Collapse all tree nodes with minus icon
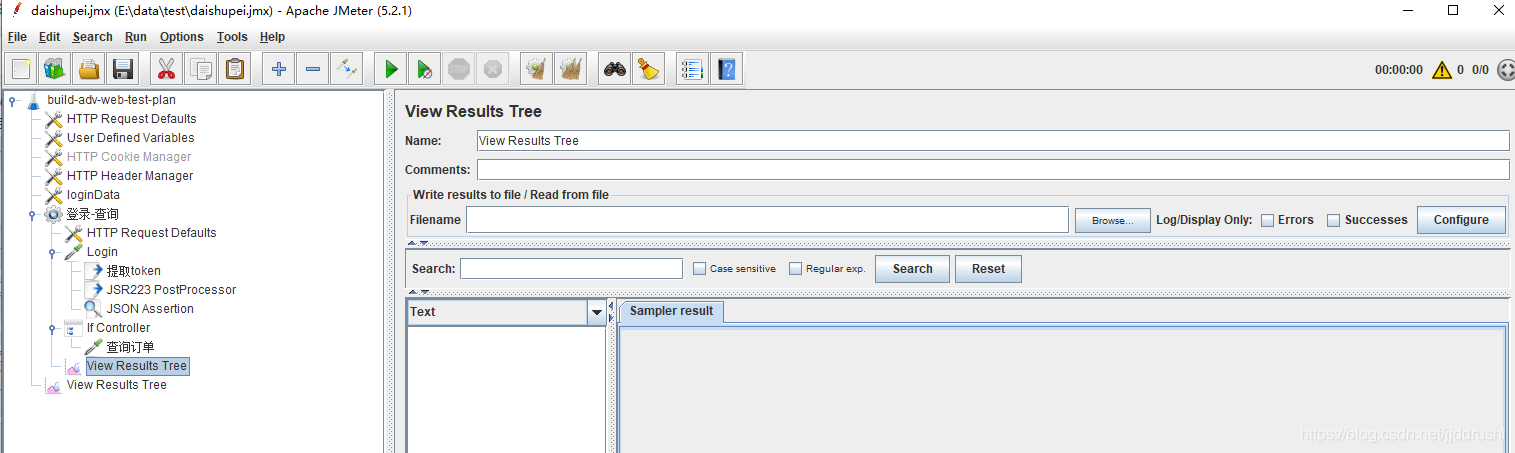The image size is (1515, 453). 313,69
